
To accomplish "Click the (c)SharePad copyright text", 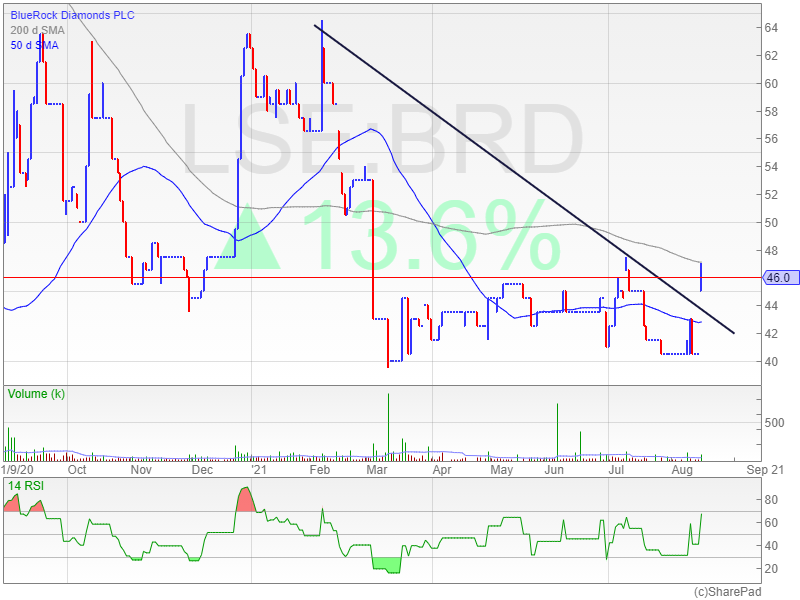I will (728, 592).
